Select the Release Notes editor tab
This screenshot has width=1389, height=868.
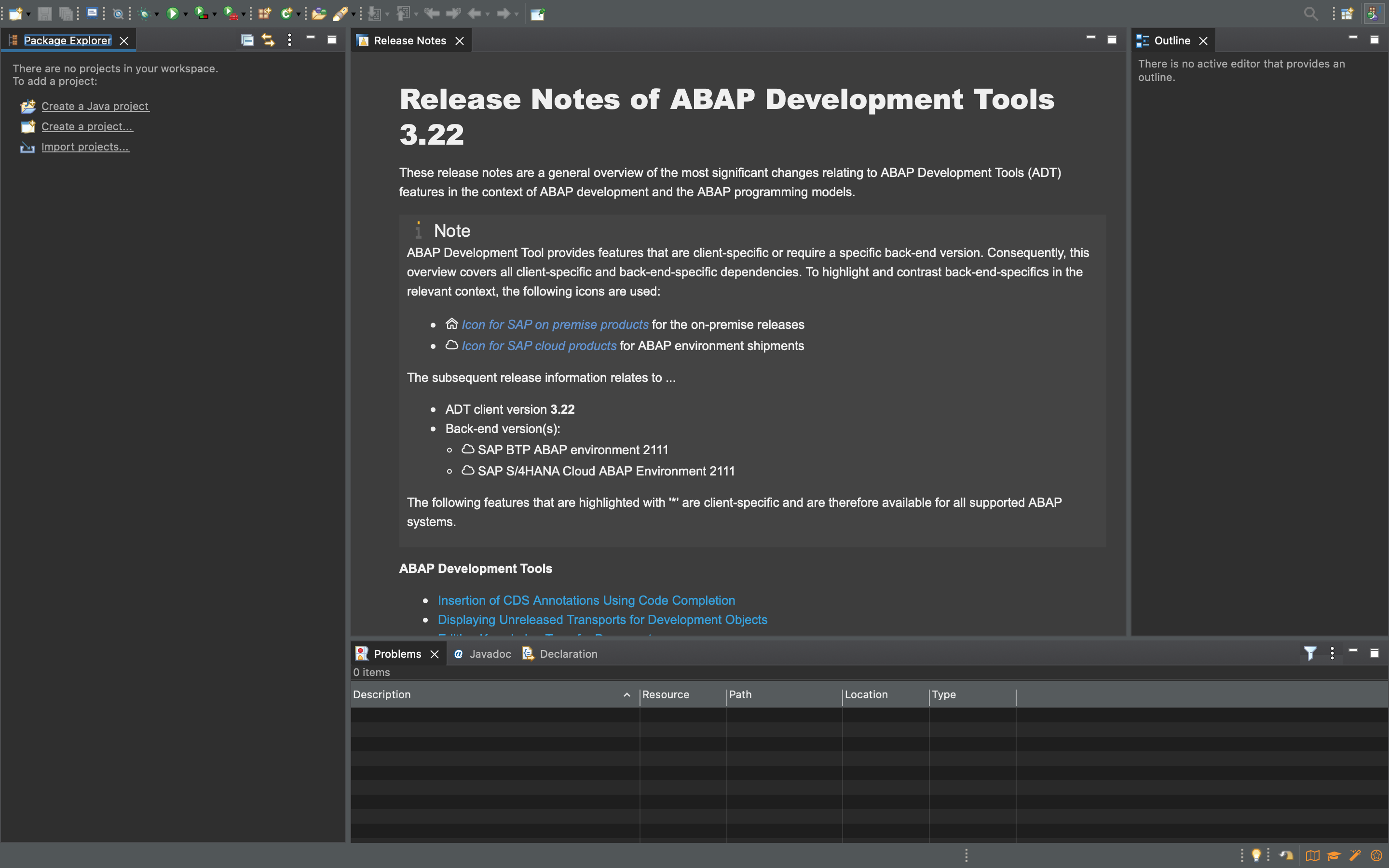point(410,41)
